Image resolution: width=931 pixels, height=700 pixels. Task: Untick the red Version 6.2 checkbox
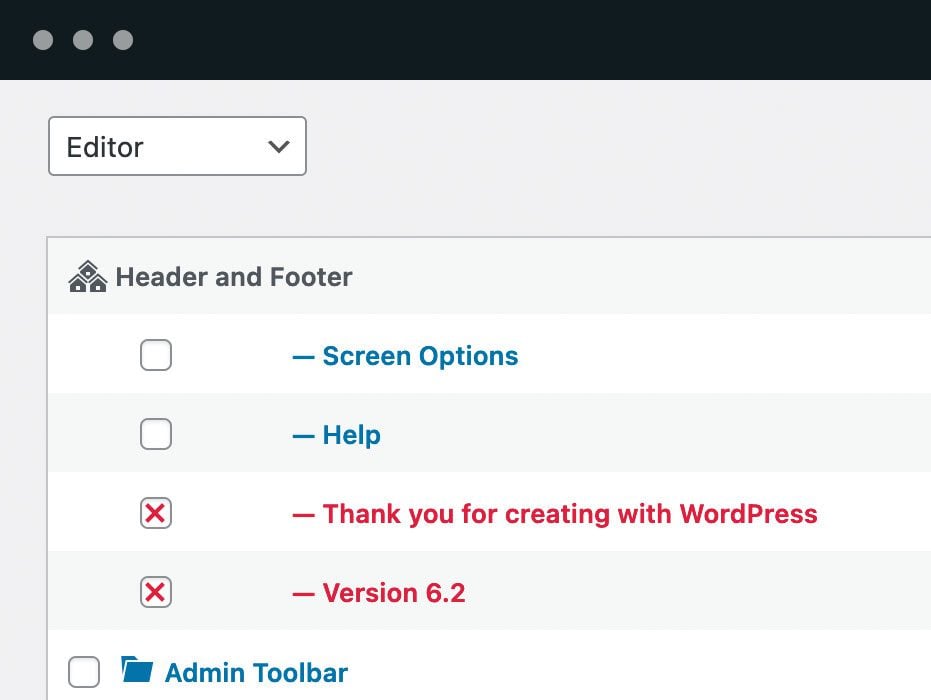156,593
